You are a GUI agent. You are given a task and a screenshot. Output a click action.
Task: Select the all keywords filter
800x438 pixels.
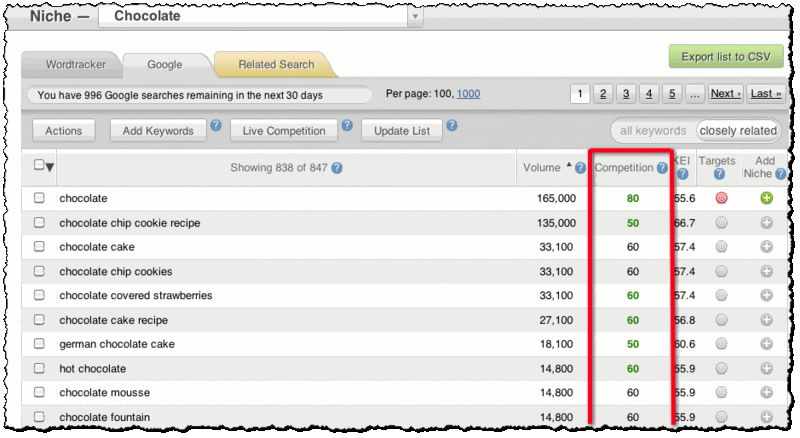[x=653, y=131]
